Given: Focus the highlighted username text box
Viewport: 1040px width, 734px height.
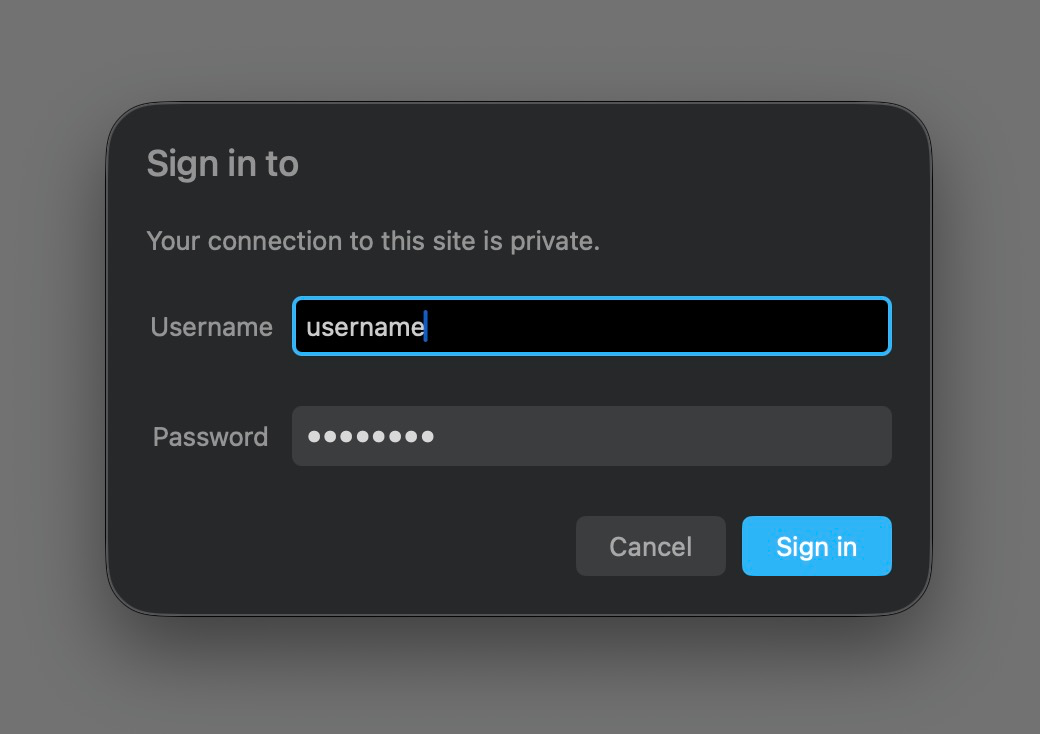Looking at the screenshot, I should [x=591, y=327].
